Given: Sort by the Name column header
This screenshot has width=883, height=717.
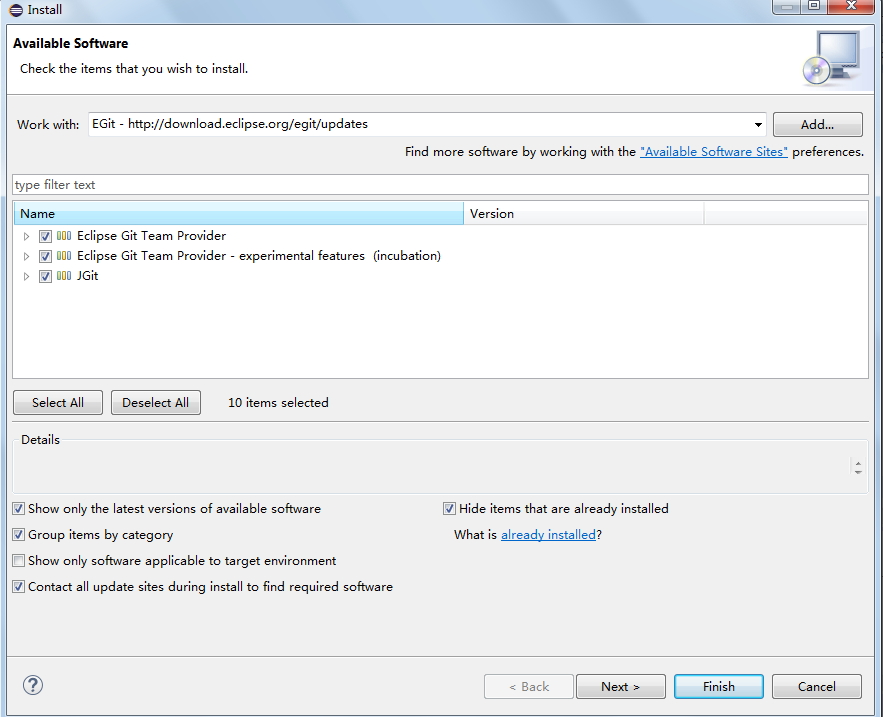Looking at the screenshot, I should (239, 213).
